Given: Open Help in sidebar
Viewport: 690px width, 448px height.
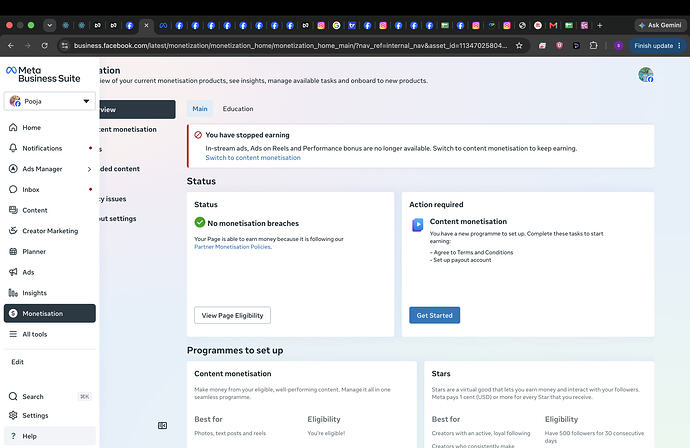Looking at the screenshot, I should click(49, 436).
